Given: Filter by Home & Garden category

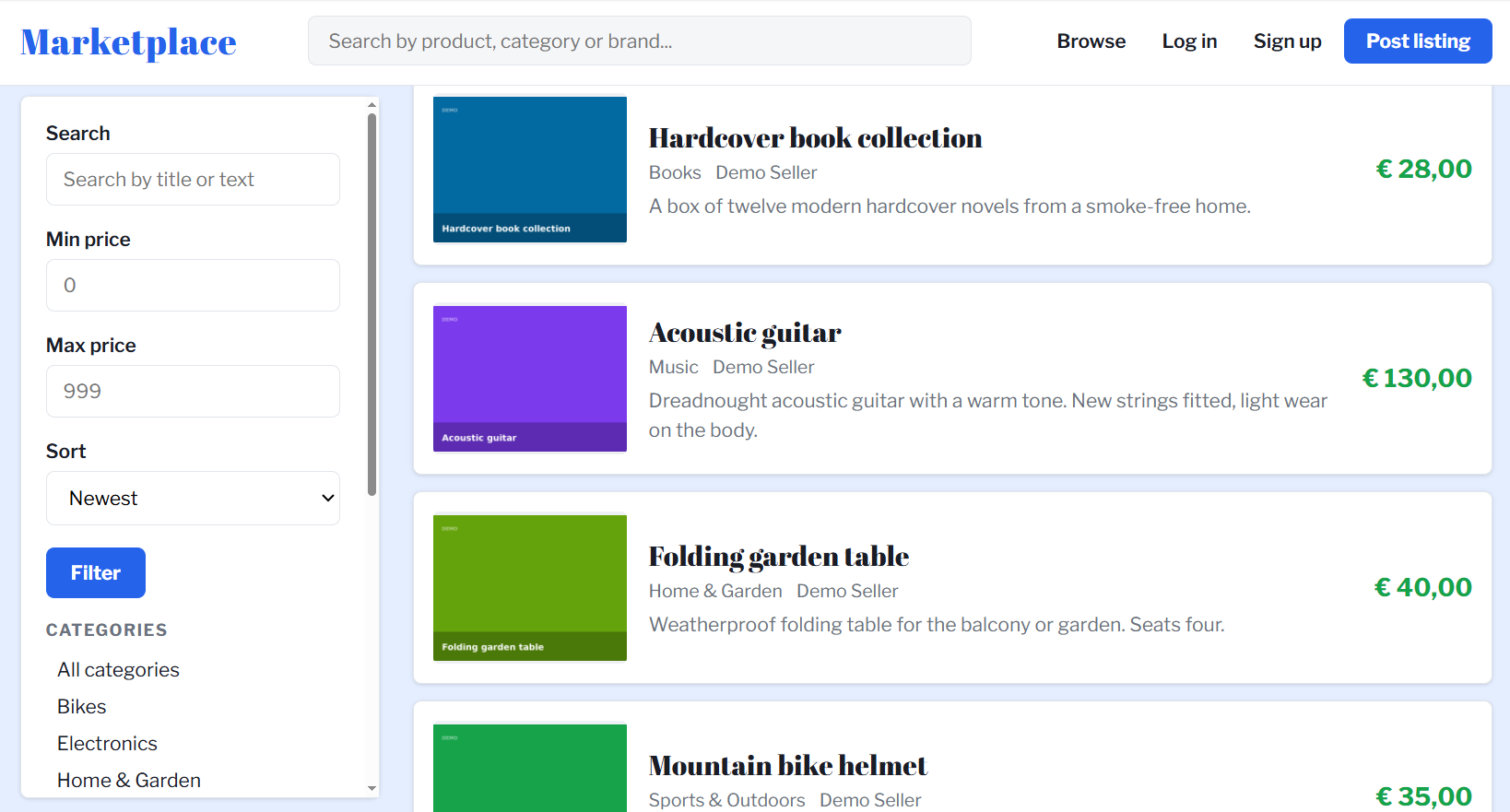Looking at the screenshot, I should coord(129,781).
